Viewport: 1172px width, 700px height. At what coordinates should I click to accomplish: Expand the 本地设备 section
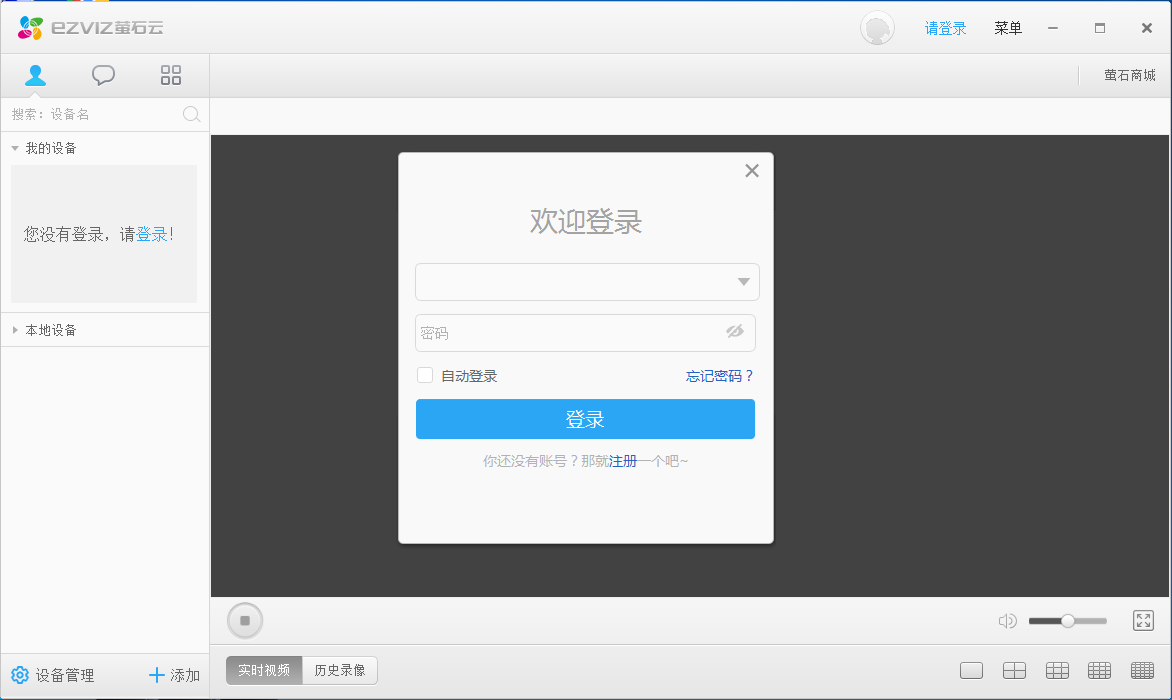pos(15,330)
